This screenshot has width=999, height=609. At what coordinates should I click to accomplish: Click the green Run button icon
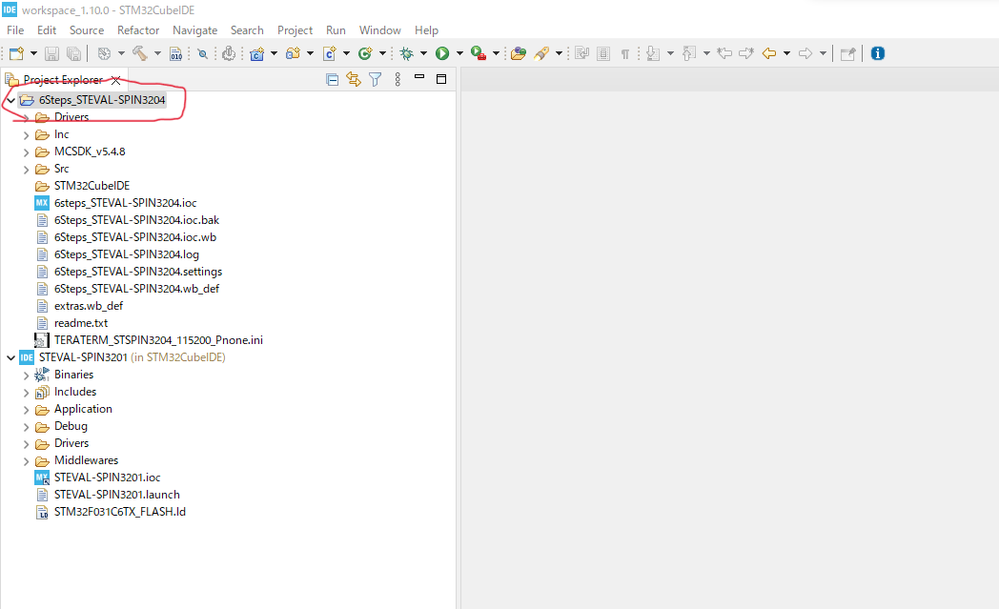click(x=442, y=54)
